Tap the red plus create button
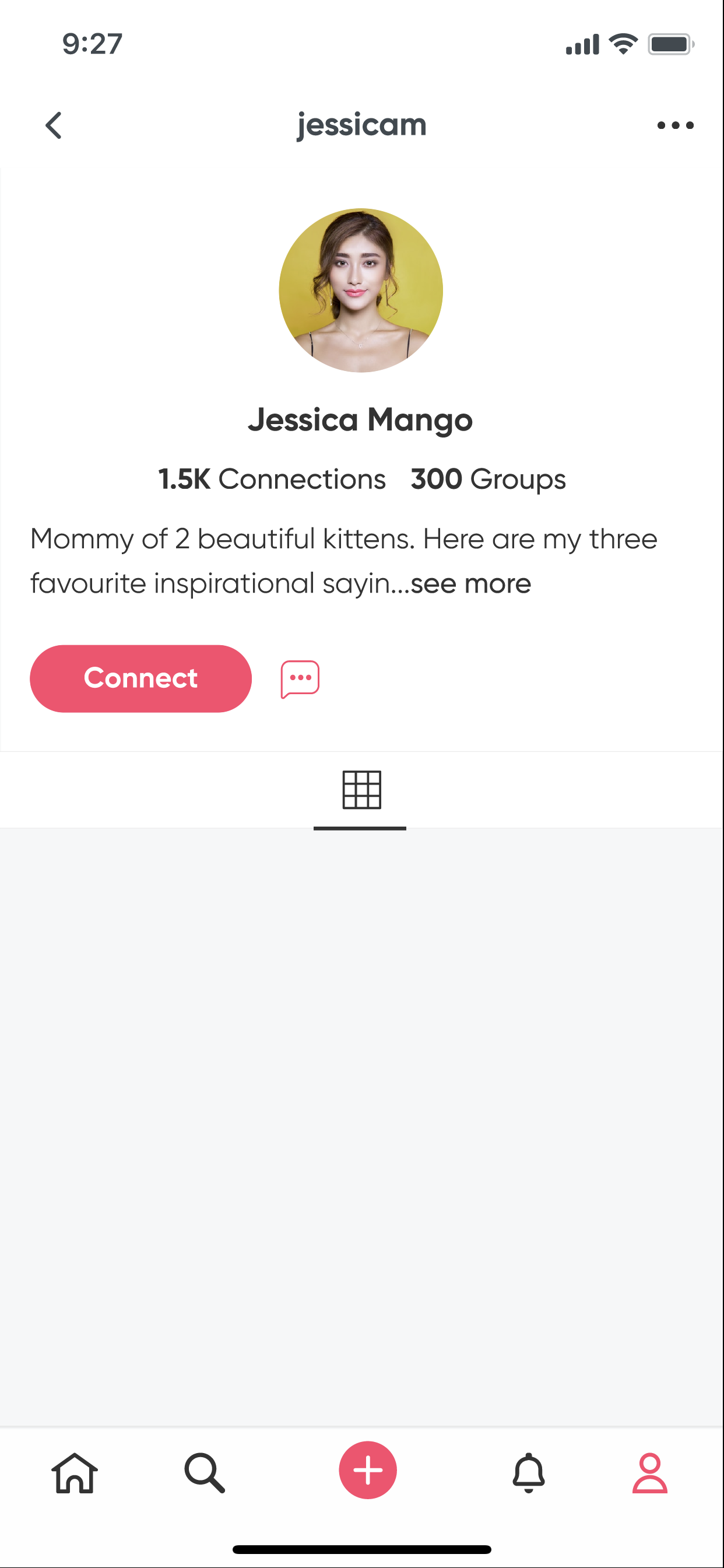724x1568 pixels. [x=367, y=1470]
